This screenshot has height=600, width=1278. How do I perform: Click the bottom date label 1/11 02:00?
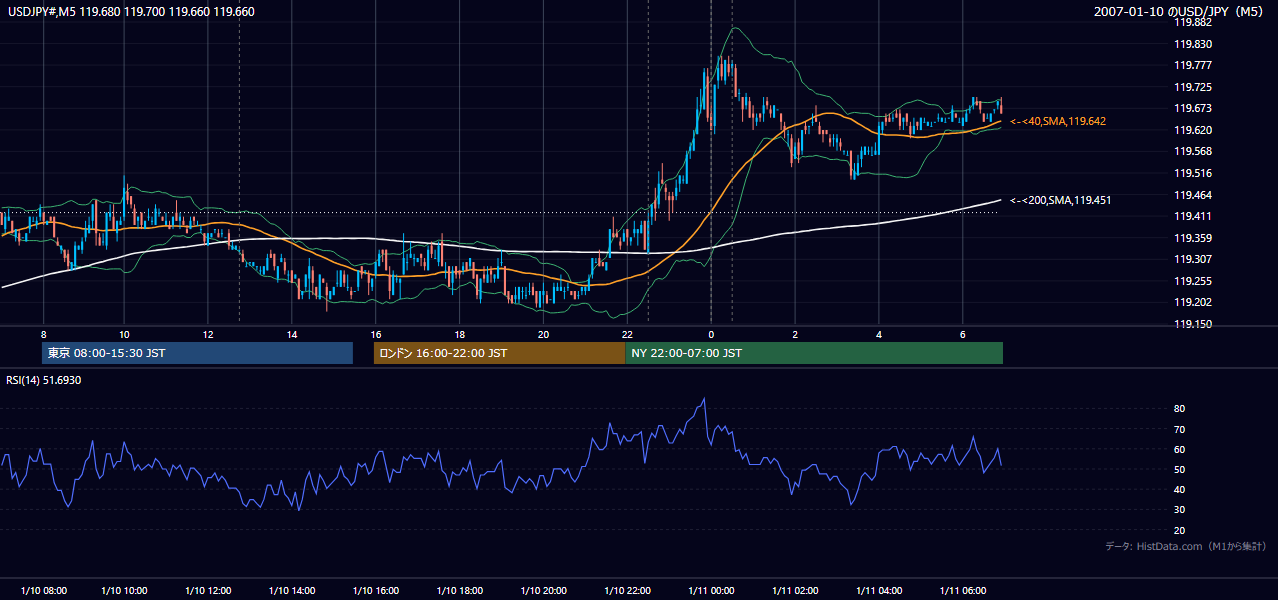click(x=795, y=590)
